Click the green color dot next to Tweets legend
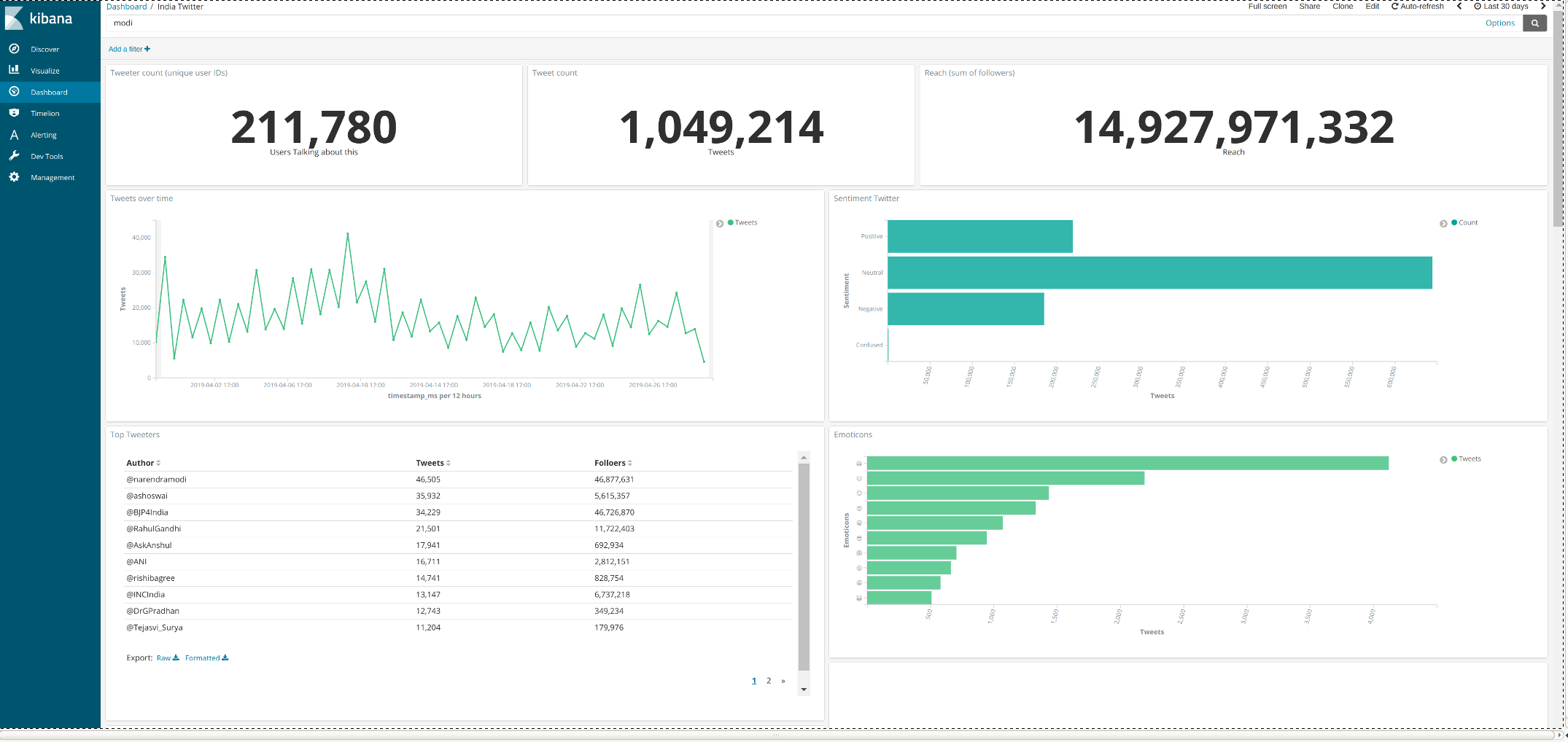 731,222
